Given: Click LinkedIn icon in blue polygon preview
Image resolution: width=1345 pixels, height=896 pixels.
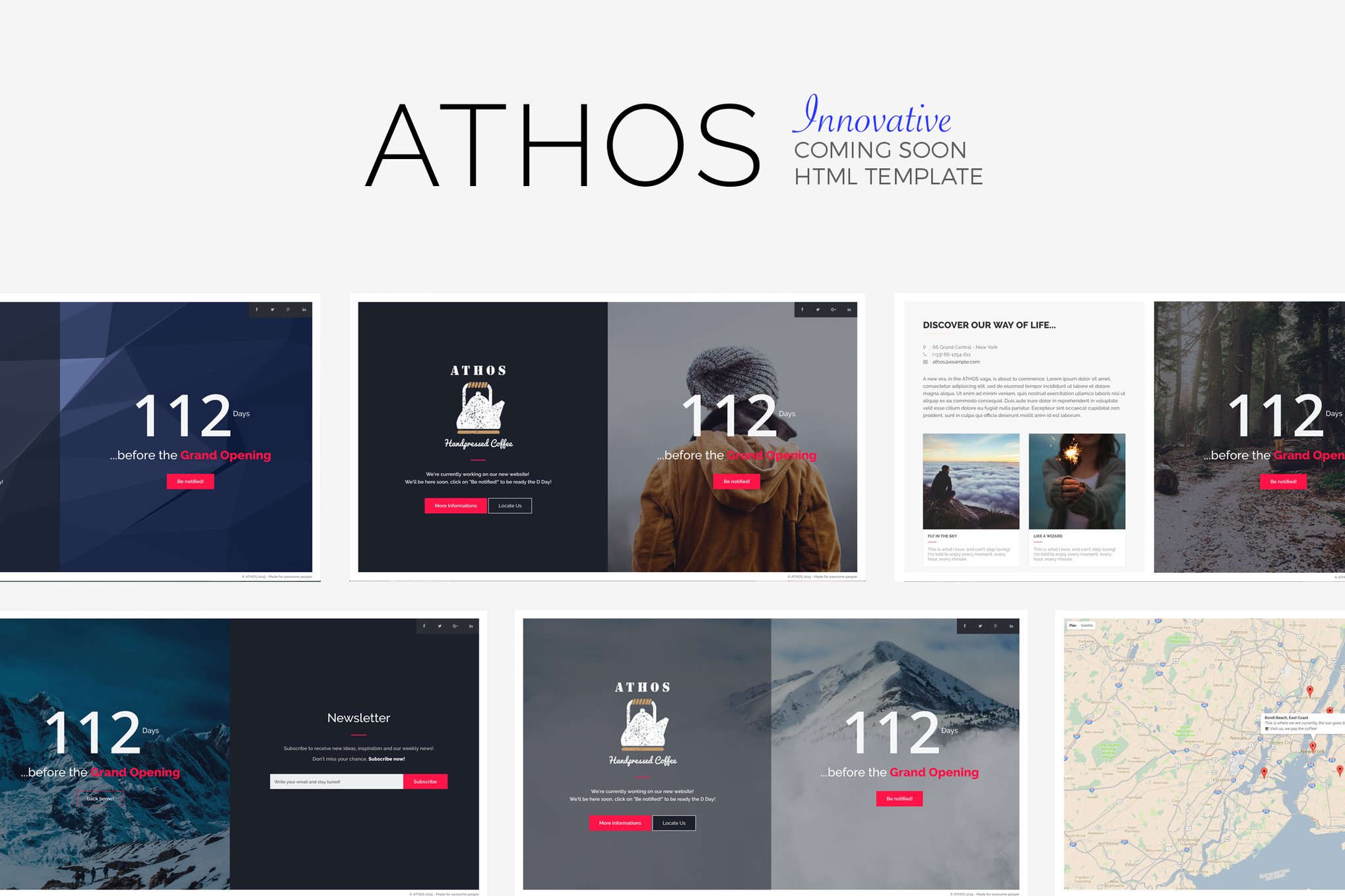Looking at the screenshot, I should click(x=304, y=309).
